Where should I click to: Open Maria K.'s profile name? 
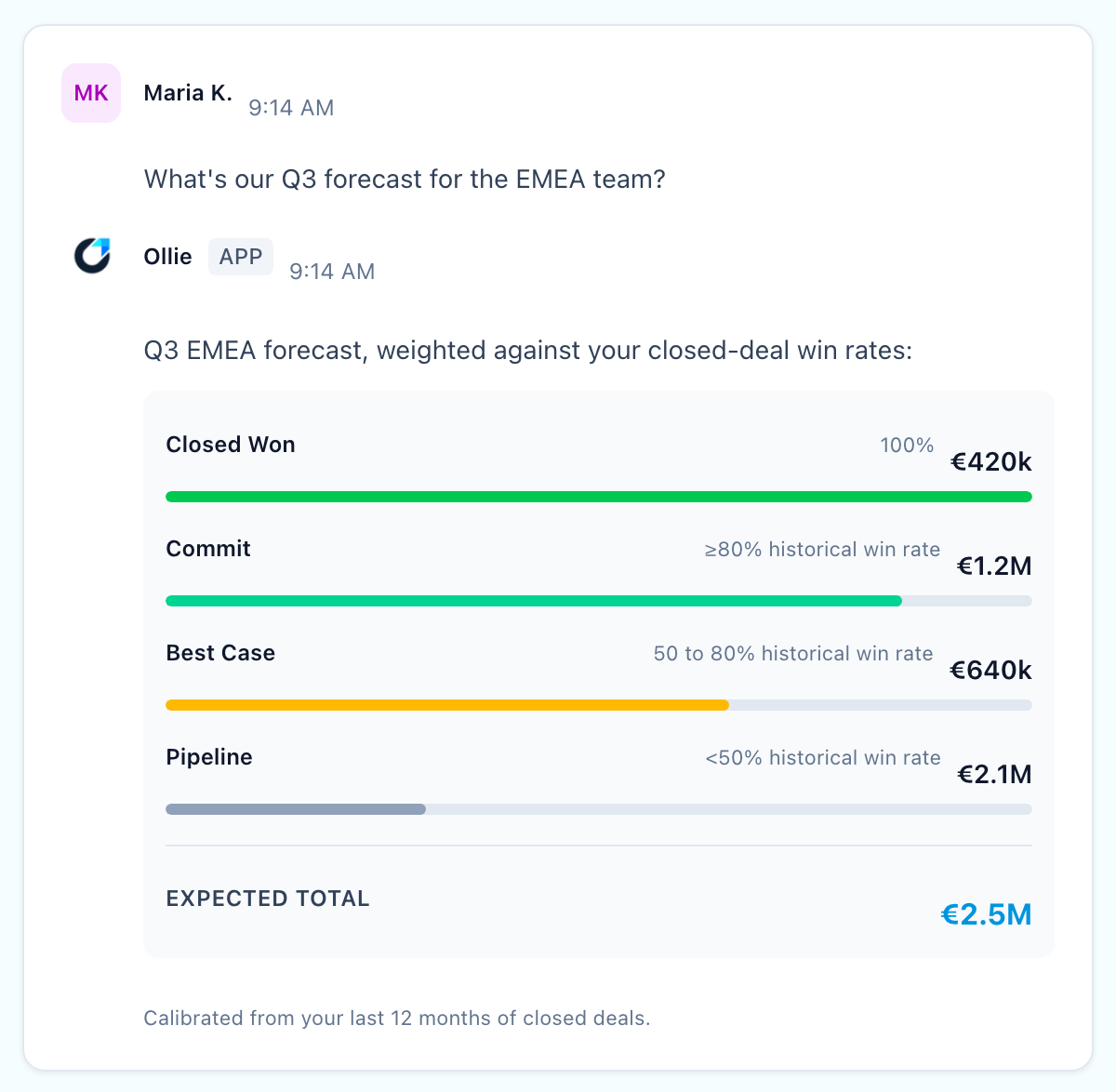[x=188, y=93]
